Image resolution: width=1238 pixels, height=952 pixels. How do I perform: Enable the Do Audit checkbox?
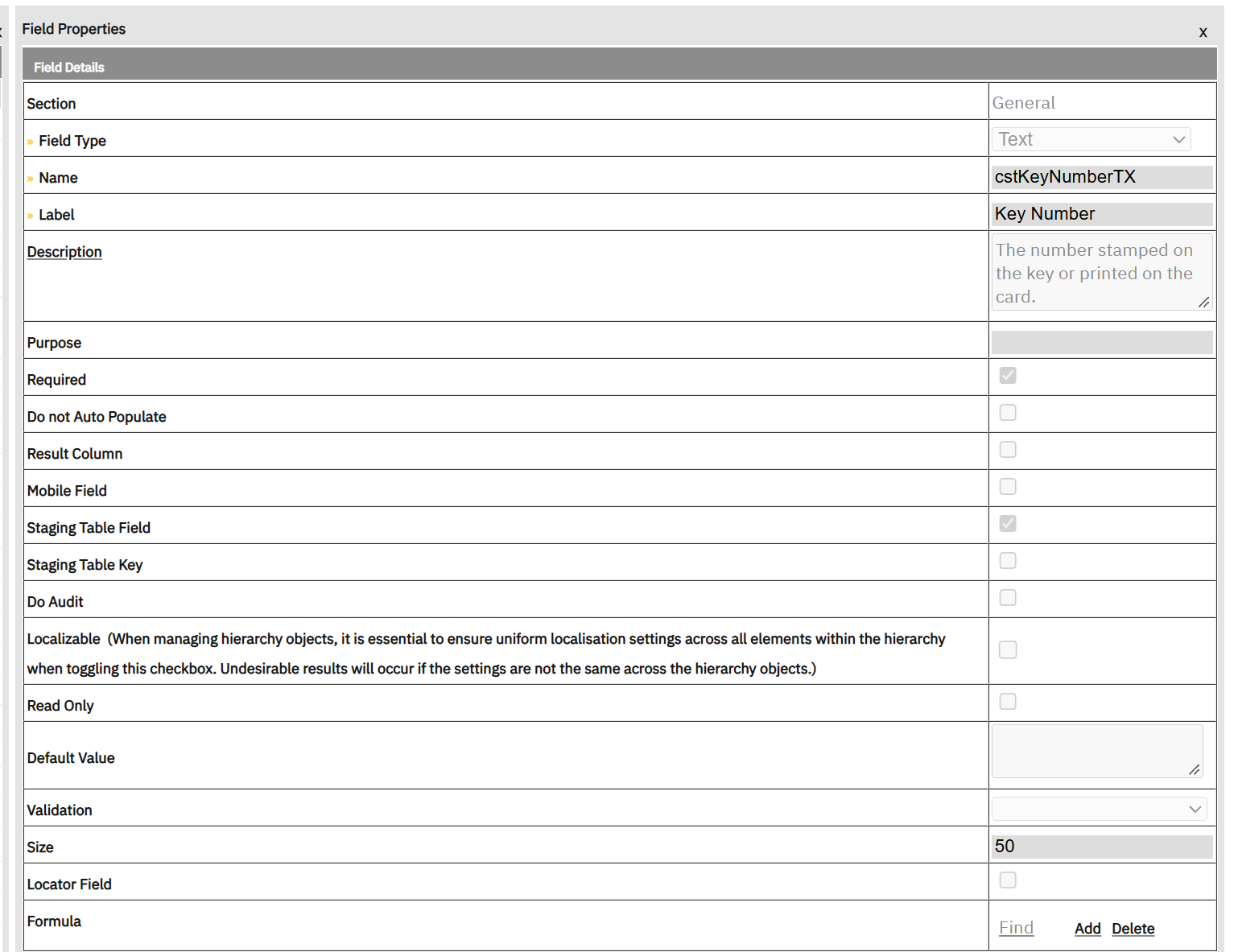click(x=1008, y=598)
